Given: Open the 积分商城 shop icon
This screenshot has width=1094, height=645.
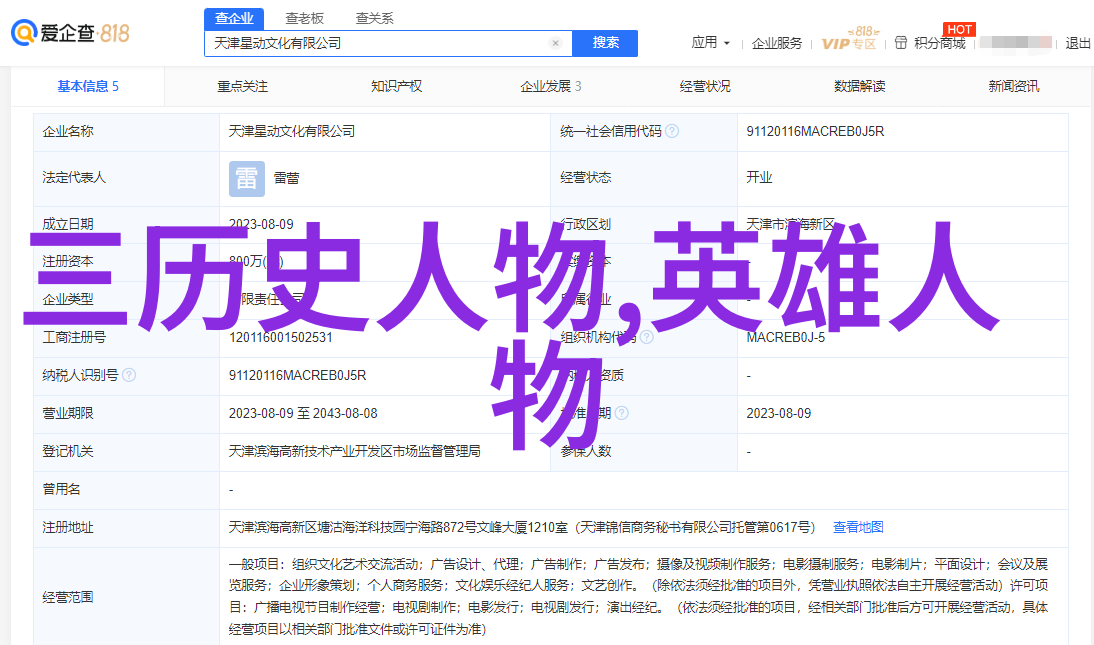Looking at the screenshot, I should pyautogui.click(x=901, y=43).
